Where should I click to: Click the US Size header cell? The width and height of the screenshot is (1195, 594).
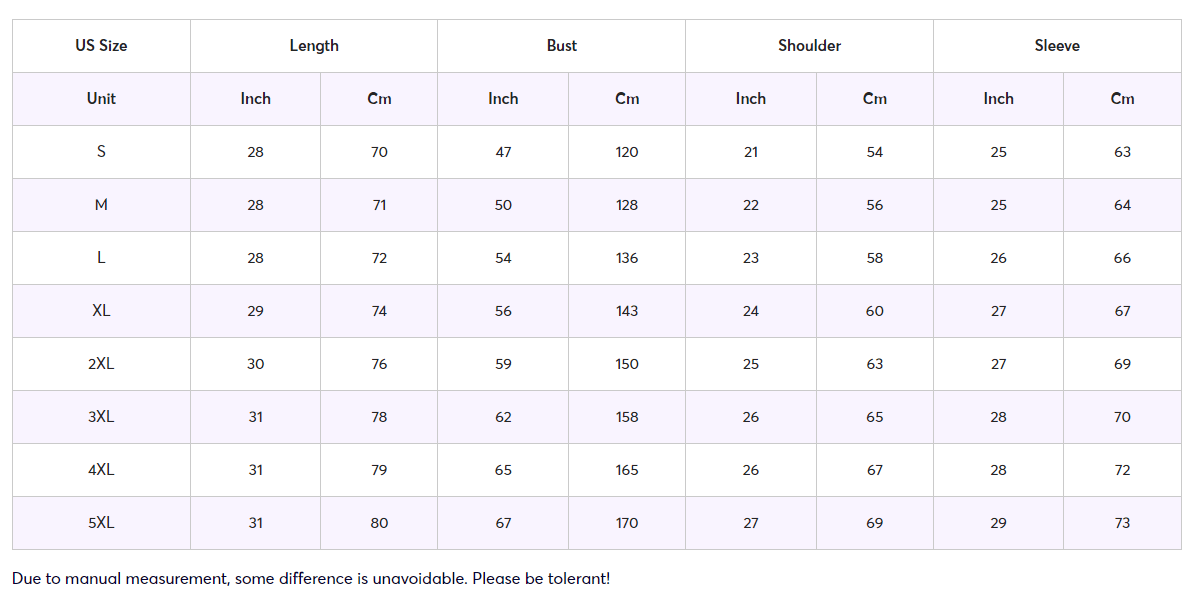point(101,46)
